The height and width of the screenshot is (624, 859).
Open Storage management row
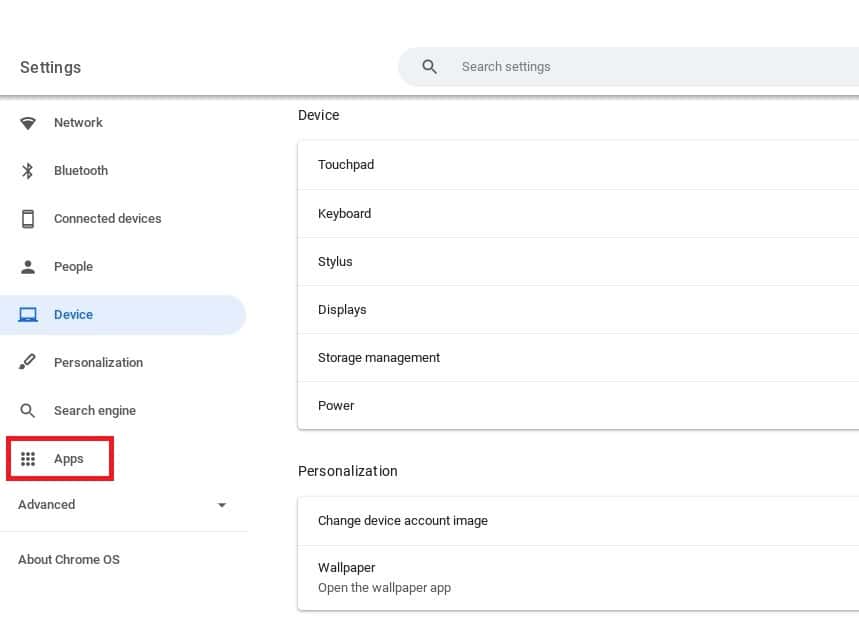click(578, 358)
